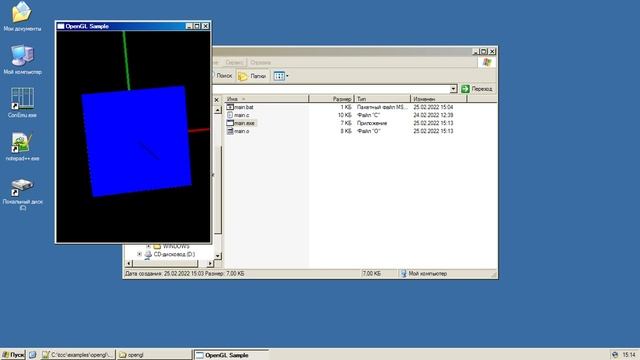Click the quick launch icon beside Пуск
The height and width of the screenshot is (360, 640).
[x=33, y=355]
